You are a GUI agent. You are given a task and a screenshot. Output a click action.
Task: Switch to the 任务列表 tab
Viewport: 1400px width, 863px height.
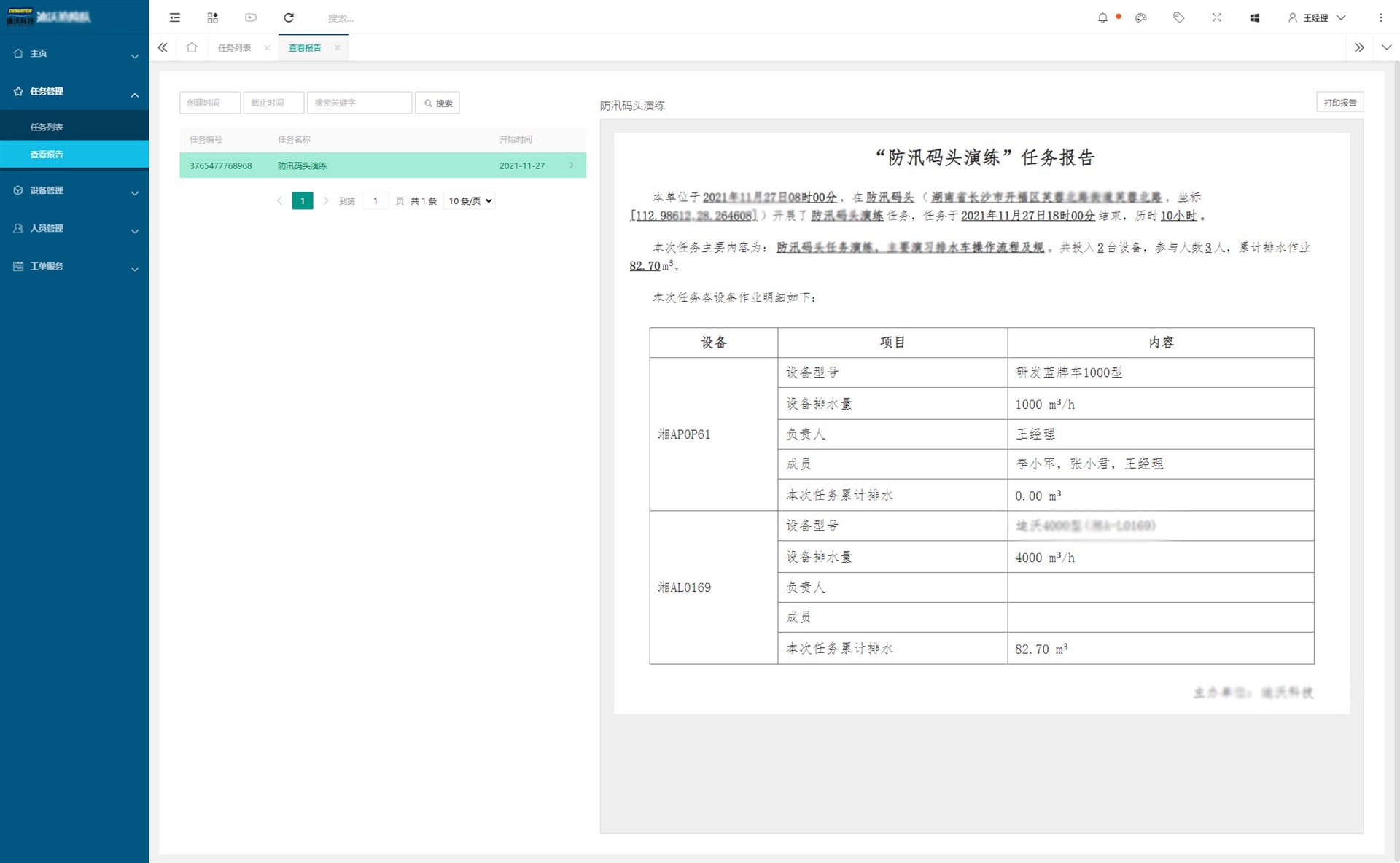tap(234, 47)
